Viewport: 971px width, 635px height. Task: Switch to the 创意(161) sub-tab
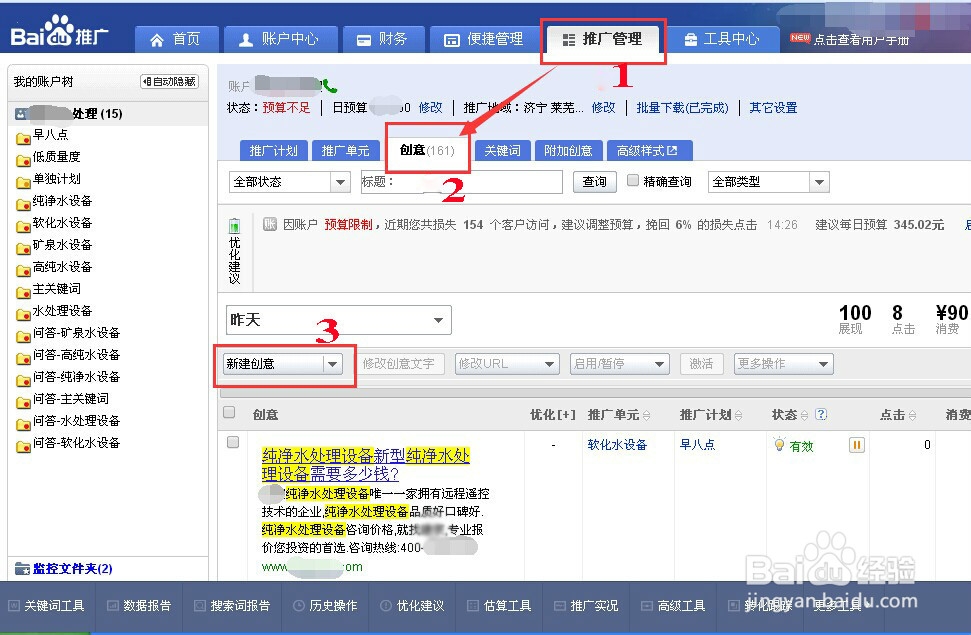[x=427, y=150]
